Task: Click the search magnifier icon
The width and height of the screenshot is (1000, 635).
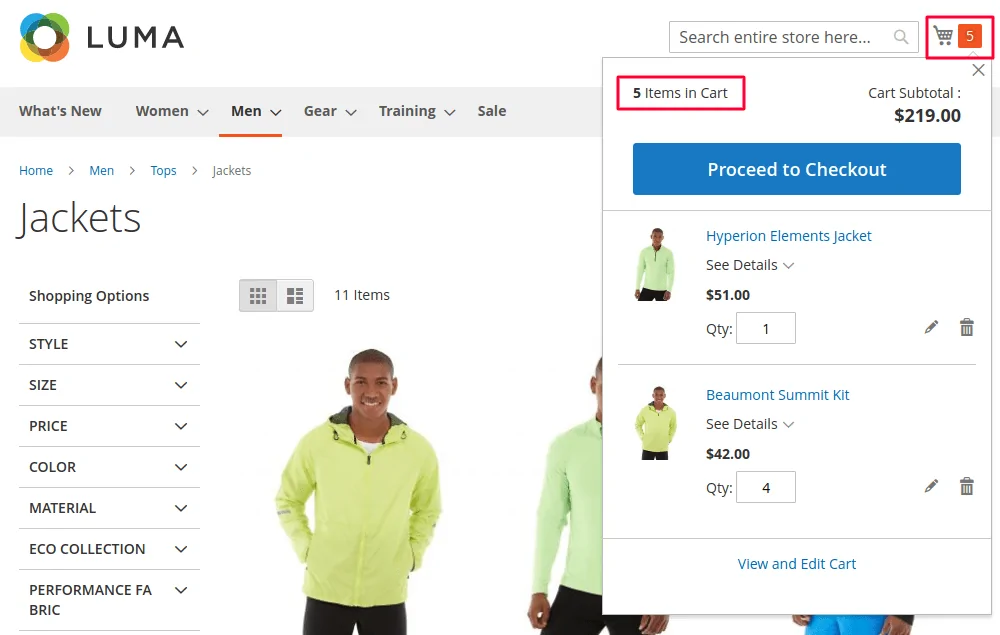Action: tap(901, 37)
